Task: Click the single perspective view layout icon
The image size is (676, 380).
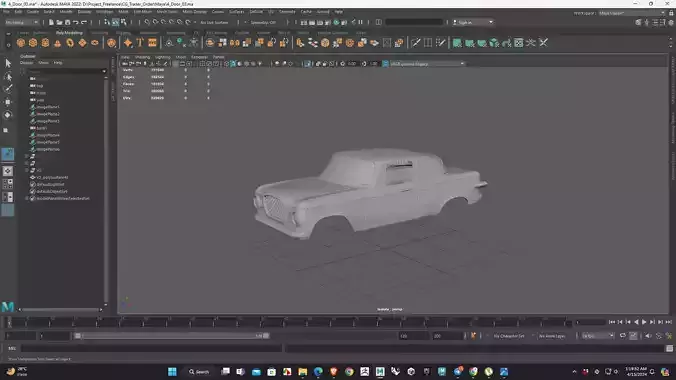Action: (x=8, y=171)
